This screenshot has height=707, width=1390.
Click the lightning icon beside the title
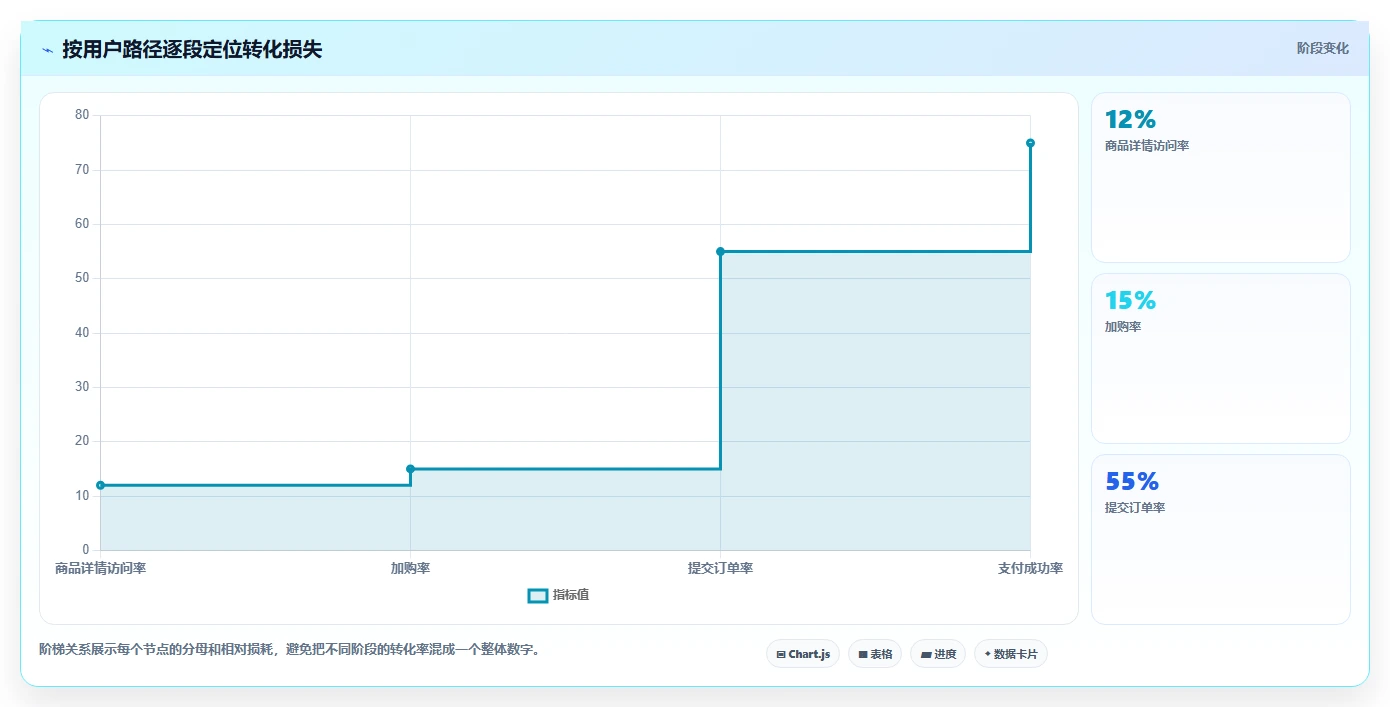point(47,50)
